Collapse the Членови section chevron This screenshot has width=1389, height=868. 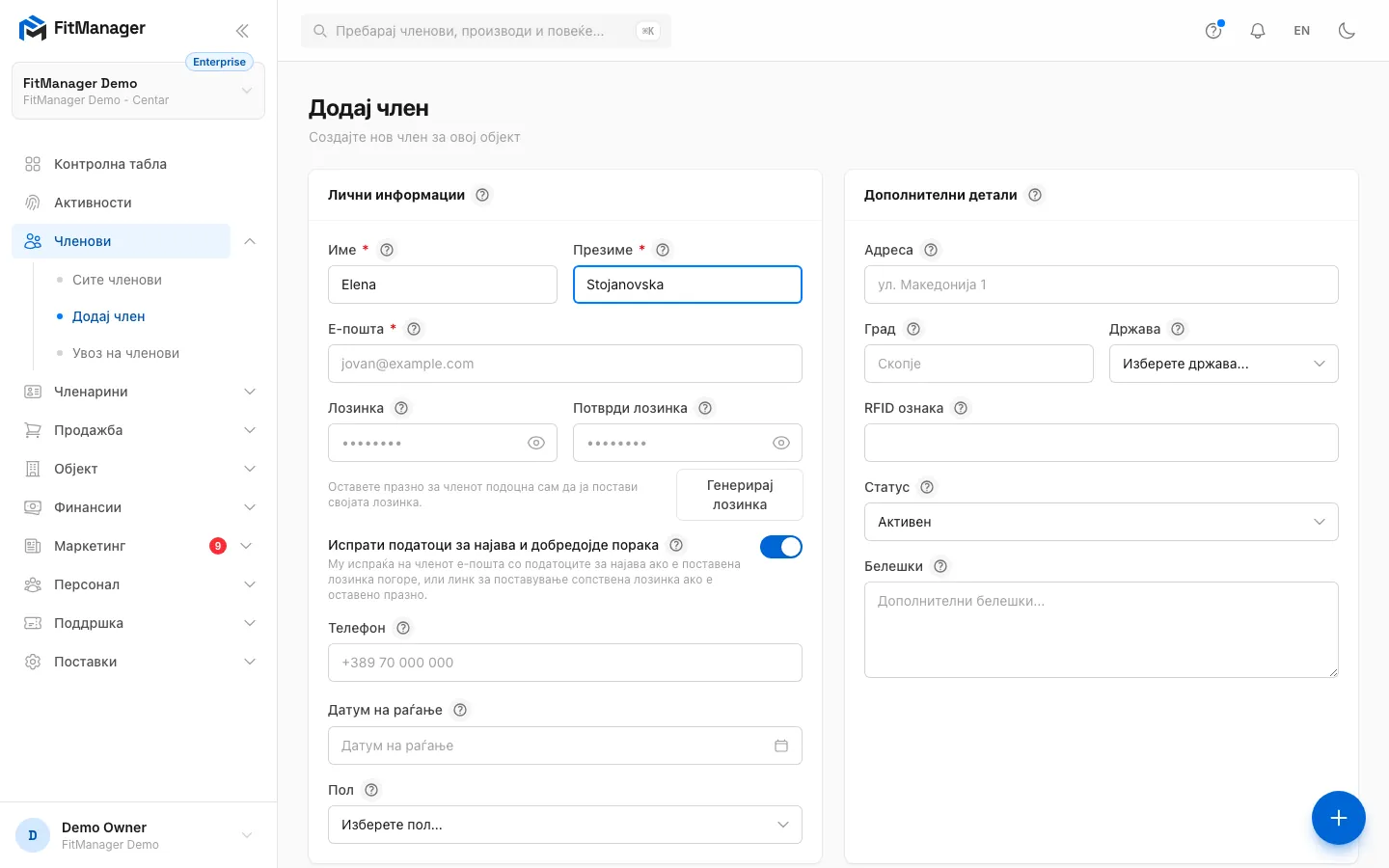pos(250,241)
